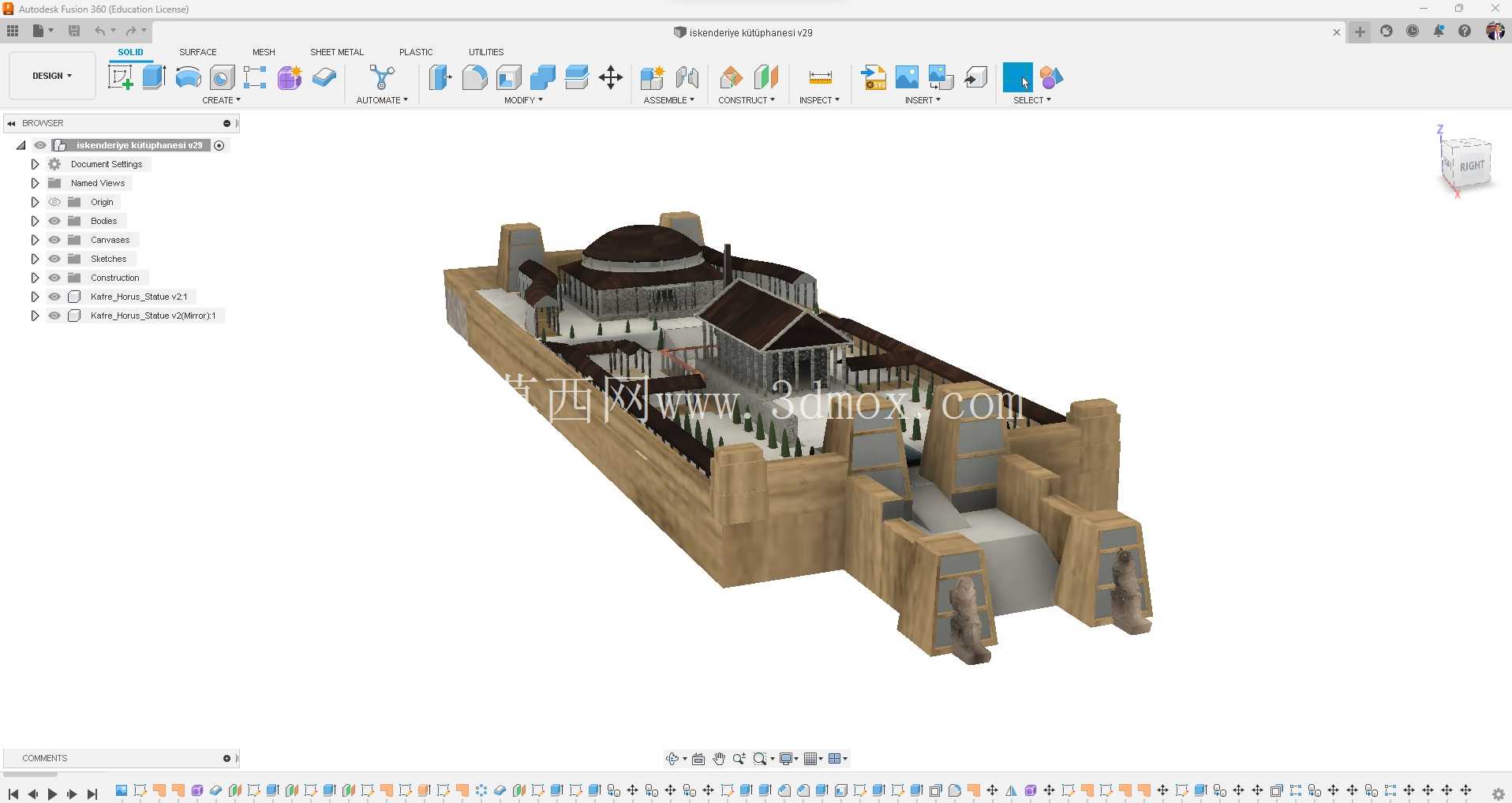
Task: Open the SHEET METAL tab
Action: click(337, 52)
